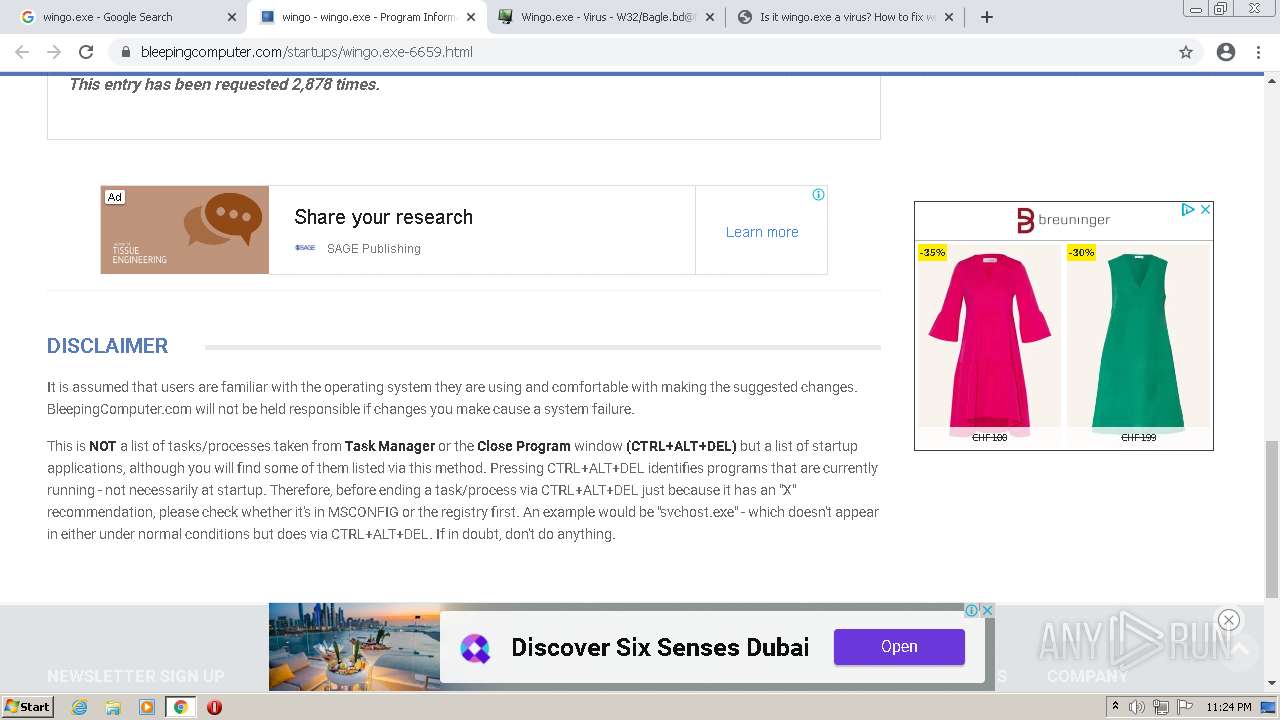
Task: Click Discover Six Senses Dubai ad text
Action: [x=660, y=648]
